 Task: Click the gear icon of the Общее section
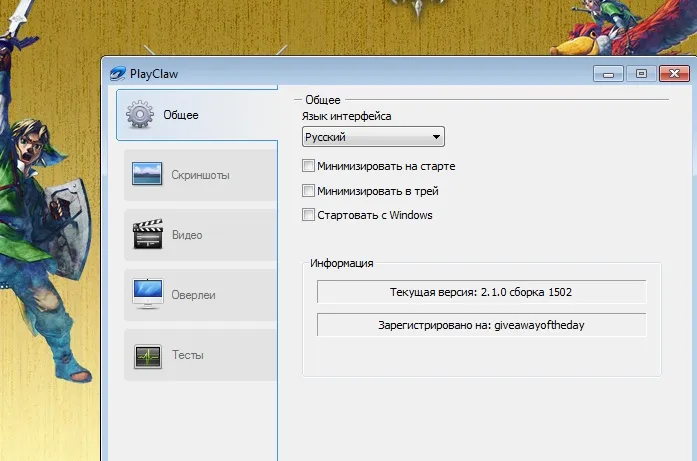click(140, 115)
